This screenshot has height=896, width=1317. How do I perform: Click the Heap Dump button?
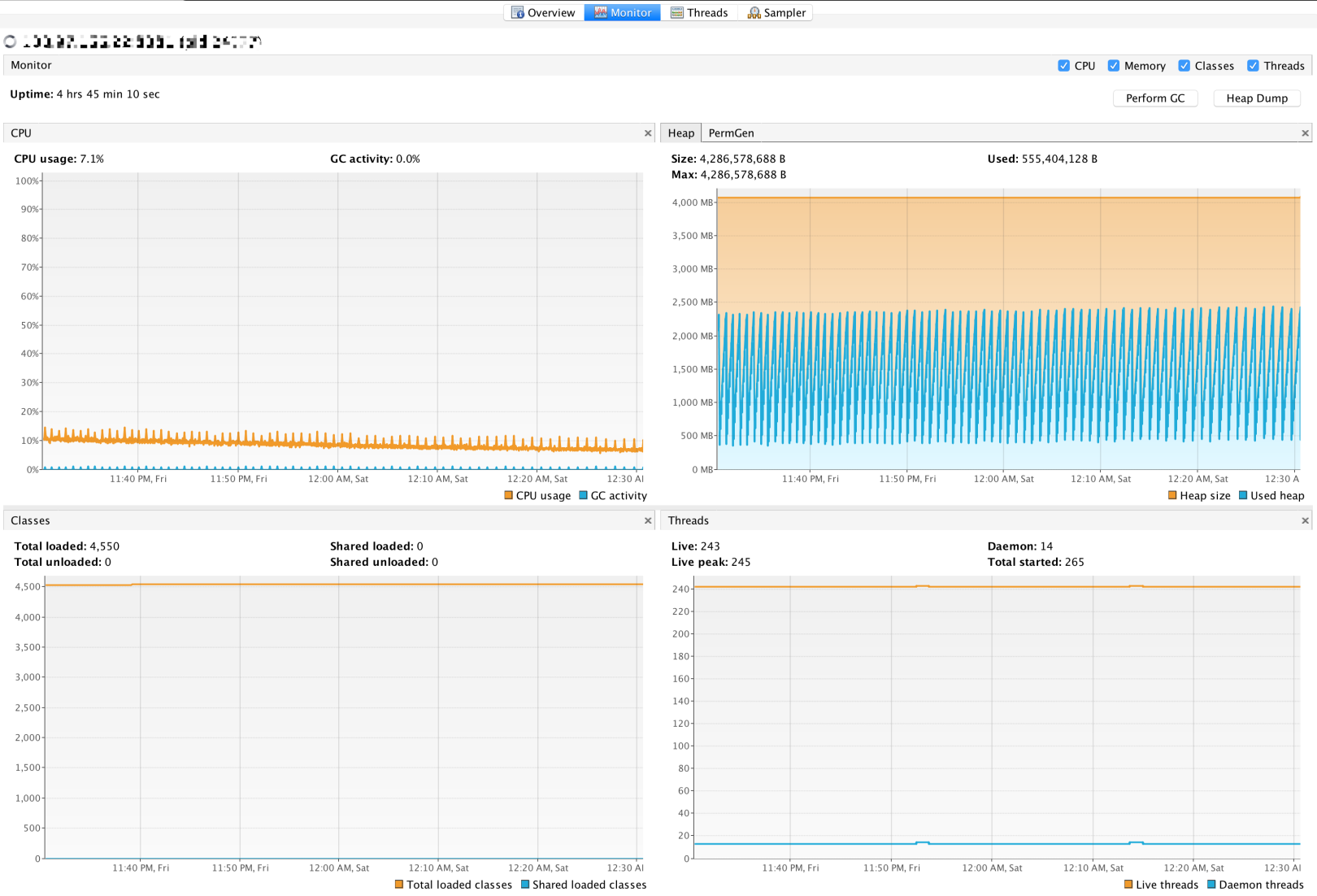[x=1257, y=98]
